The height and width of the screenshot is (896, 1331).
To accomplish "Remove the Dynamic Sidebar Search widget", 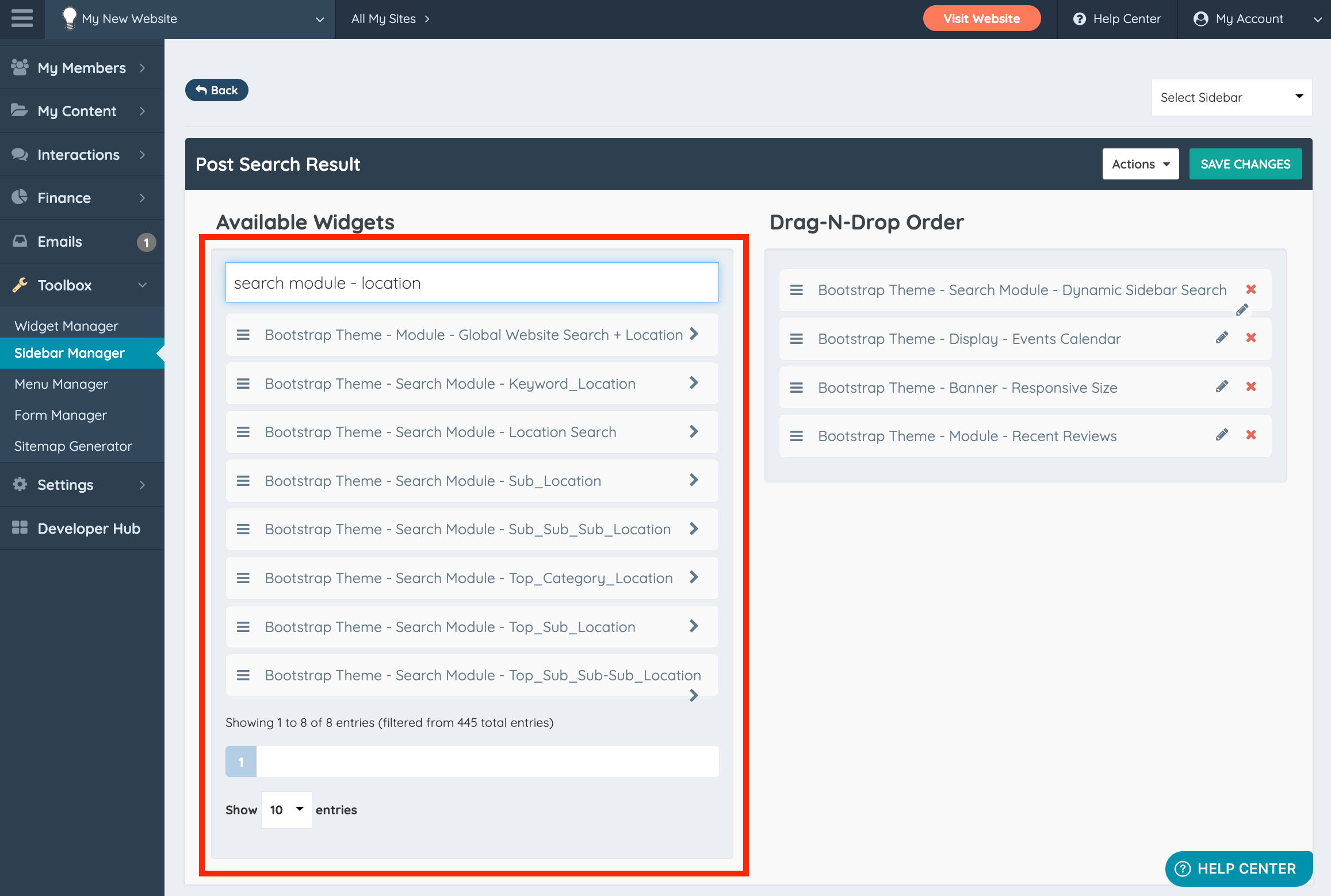I will (1250, 289).
